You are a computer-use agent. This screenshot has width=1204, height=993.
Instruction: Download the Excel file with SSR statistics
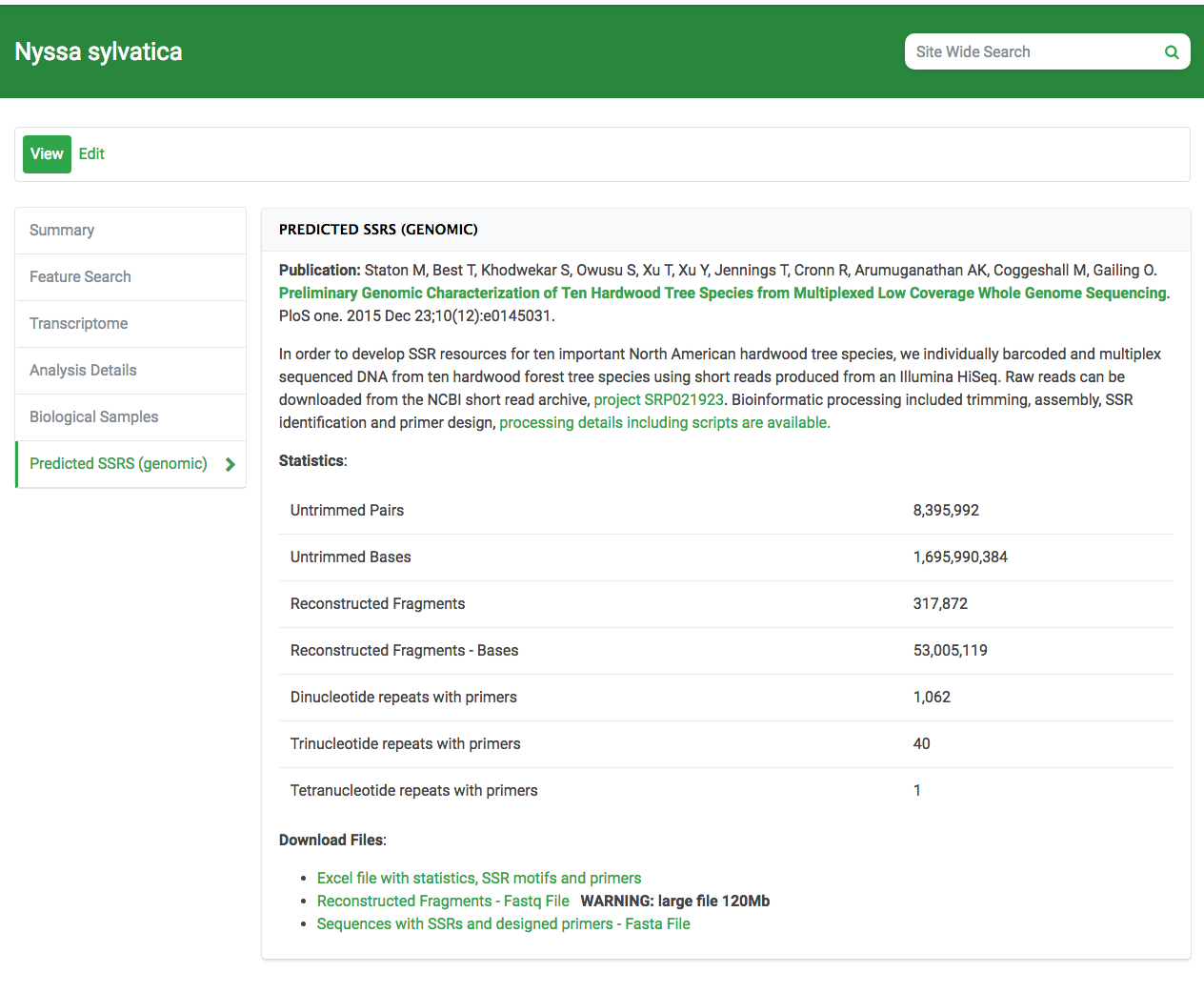478,878
